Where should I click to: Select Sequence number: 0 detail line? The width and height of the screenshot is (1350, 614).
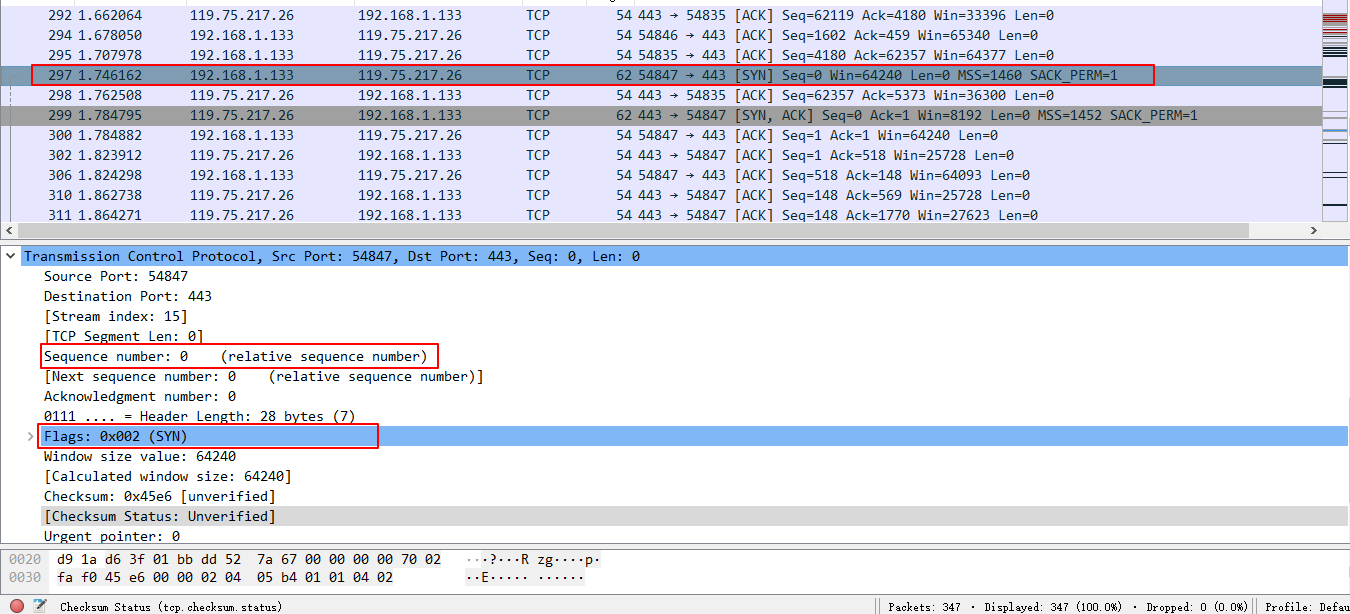[x=235, y=356]
